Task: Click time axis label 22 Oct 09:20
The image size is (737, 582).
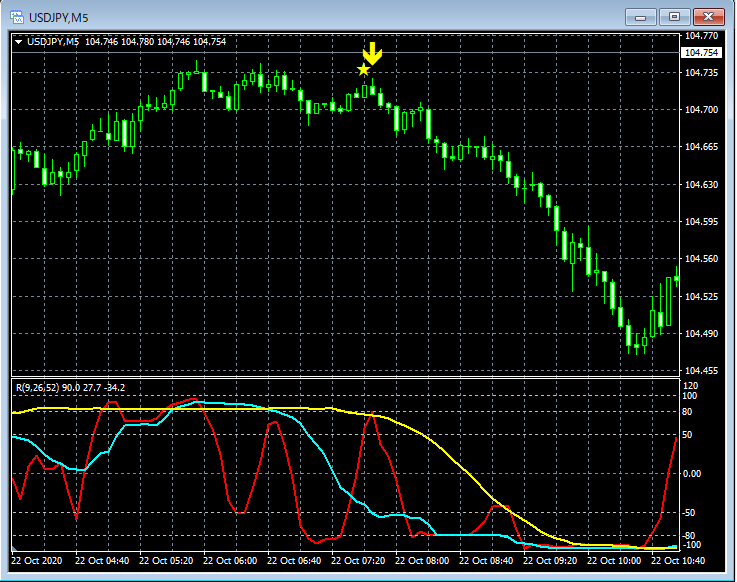Action: [x=549, y=560]
